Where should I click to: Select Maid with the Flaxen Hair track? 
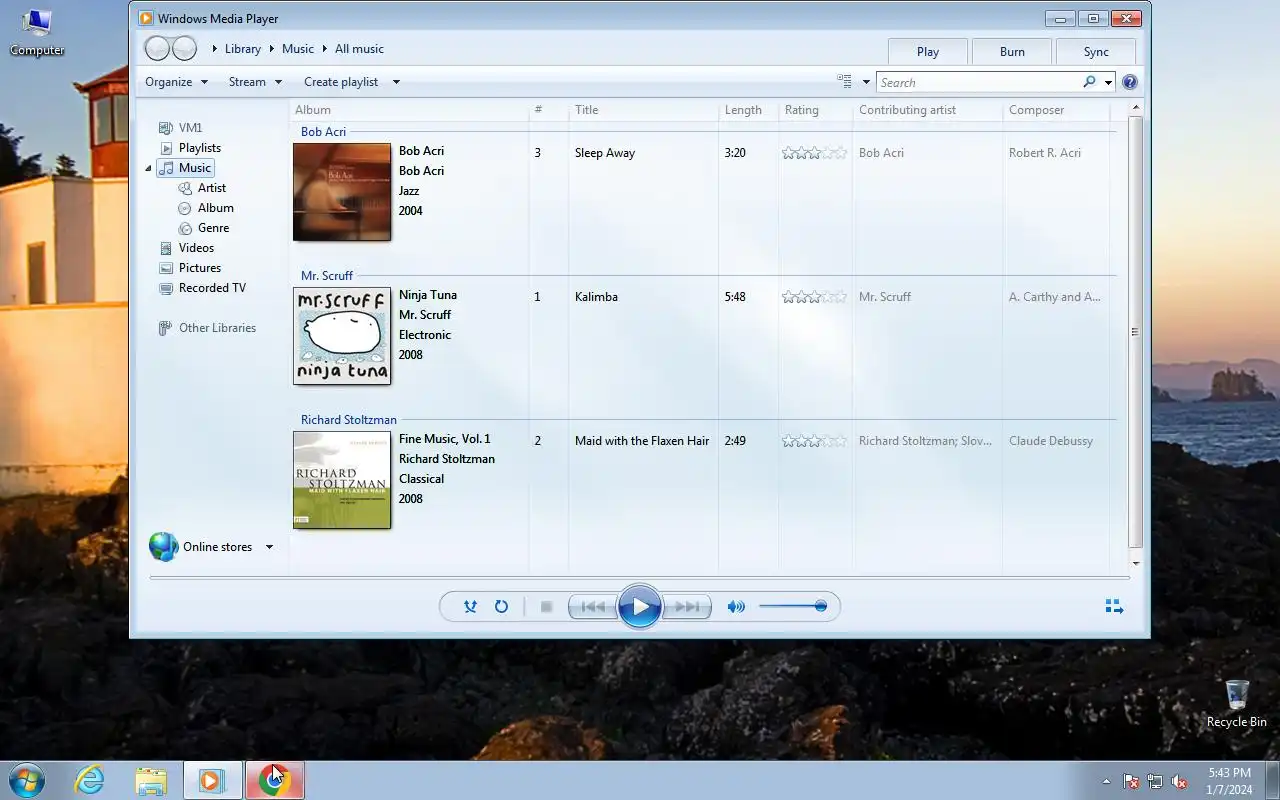pos(642,441)
